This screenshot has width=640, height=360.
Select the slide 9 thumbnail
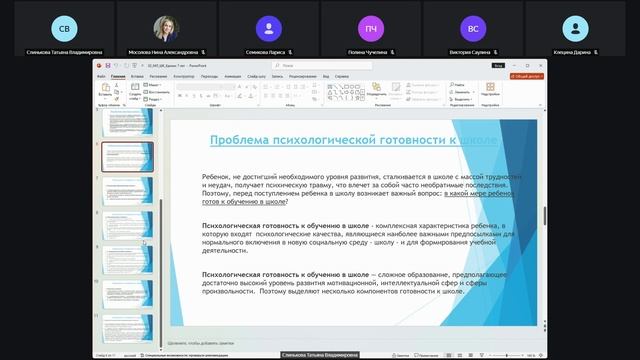(128, 260)
